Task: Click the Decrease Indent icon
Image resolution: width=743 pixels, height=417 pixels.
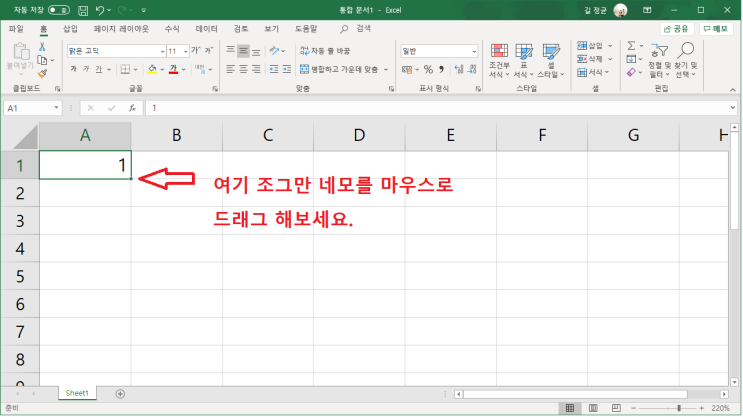Action: click(274, 69)
